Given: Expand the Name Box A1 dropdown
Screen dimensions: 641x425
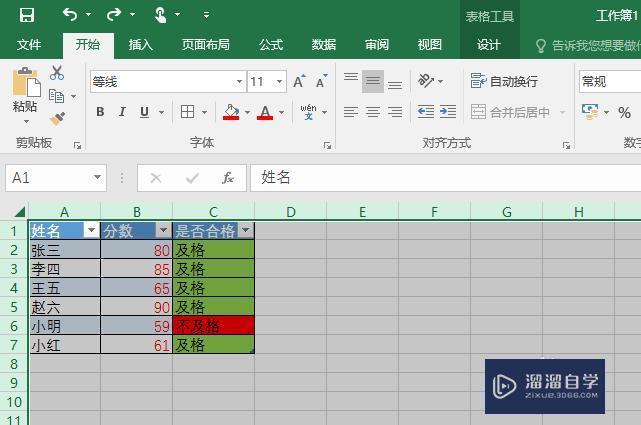Looking at the screenshot, I should click(97, 177).
